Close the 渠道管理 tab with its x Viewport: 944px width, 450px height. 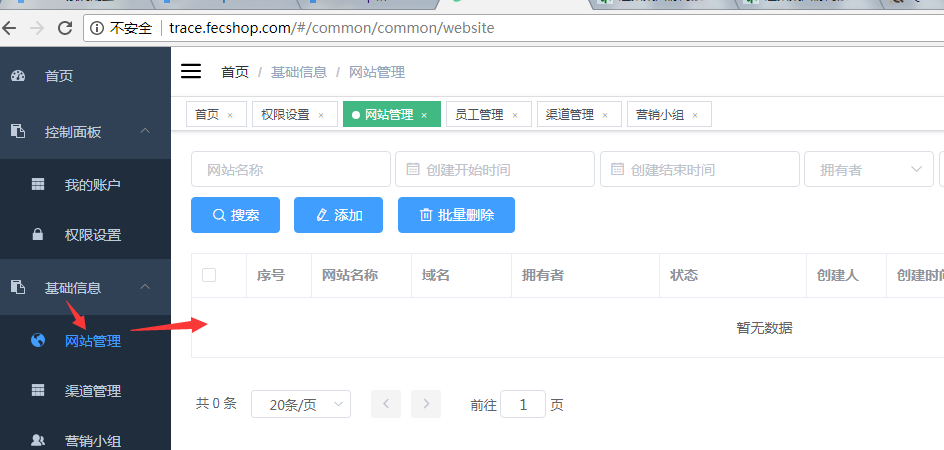point(605,115)
